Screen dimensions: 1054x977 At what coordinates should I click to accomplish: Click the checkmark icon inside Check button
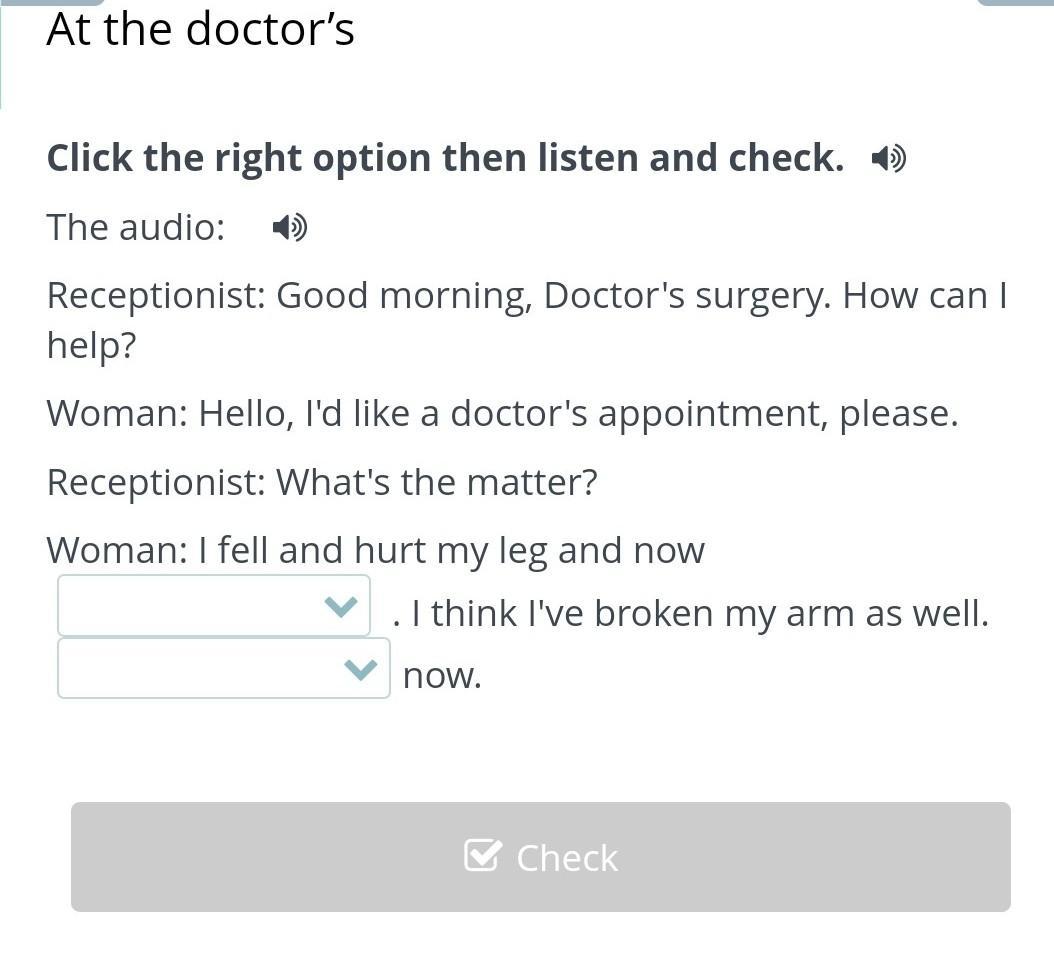[482, 856]
